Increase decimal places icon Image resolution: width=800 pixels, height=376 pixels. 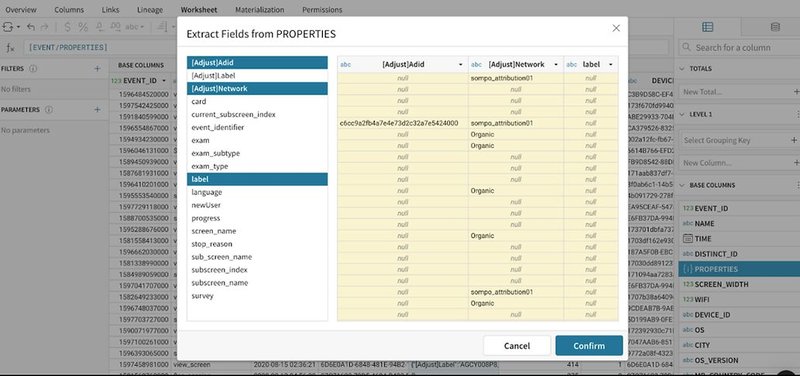click(x=115, y=27)
